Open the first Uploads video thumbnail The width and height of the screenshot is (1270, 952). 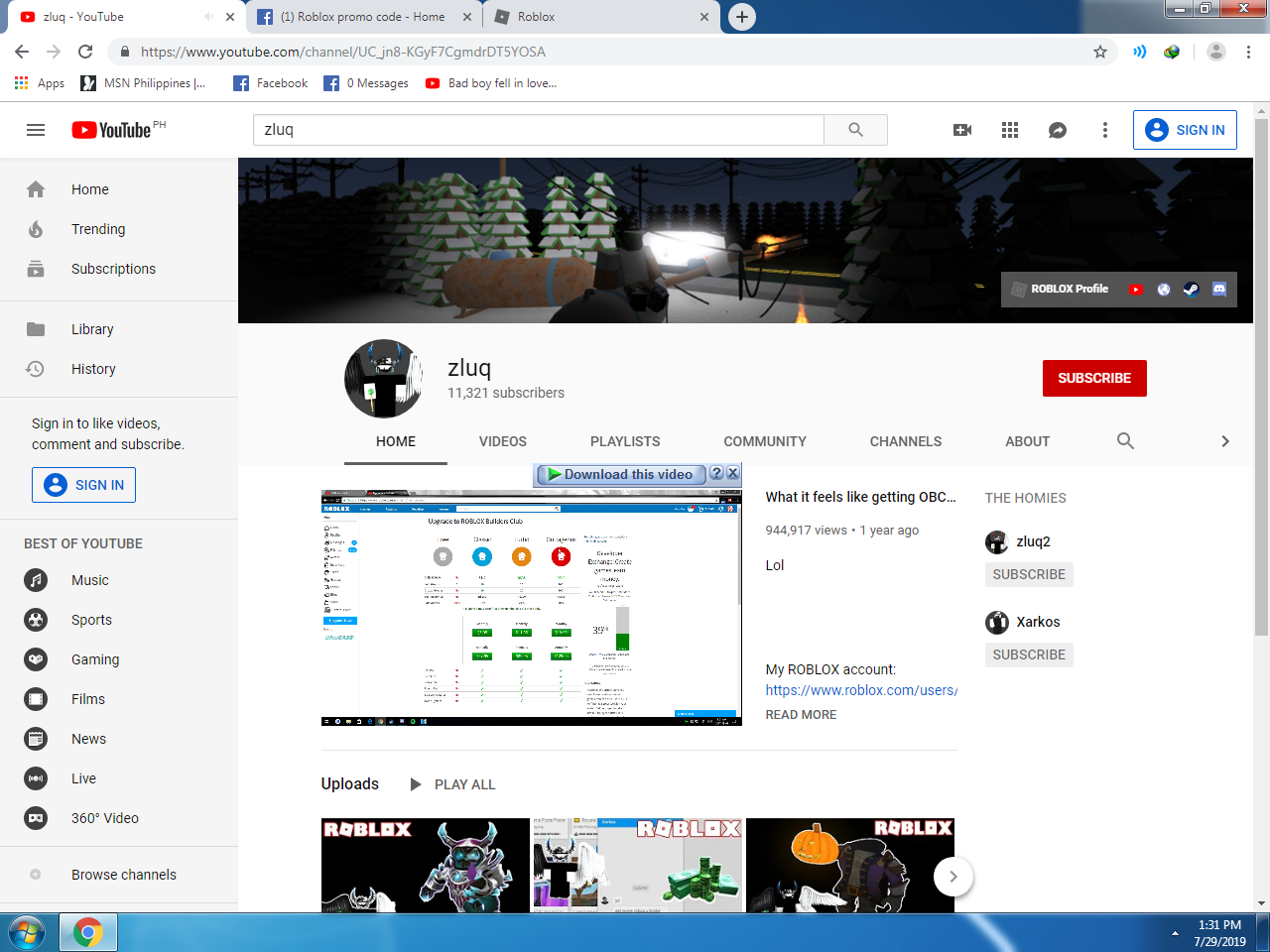pos(426,865)
